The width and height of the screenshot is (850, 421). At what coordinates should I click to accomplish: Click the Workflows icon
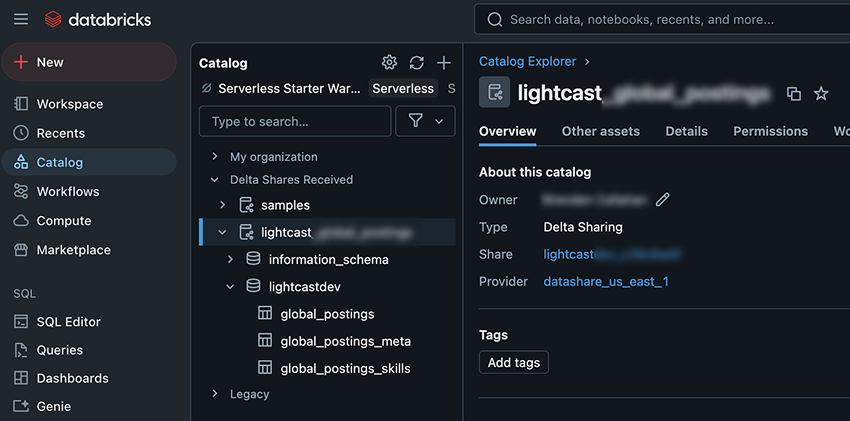click(x=21, y=192)
